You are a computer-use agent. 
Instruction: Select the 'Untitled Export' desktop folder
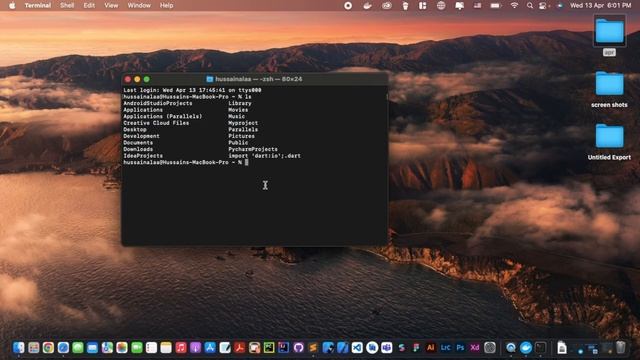(609, 142)
